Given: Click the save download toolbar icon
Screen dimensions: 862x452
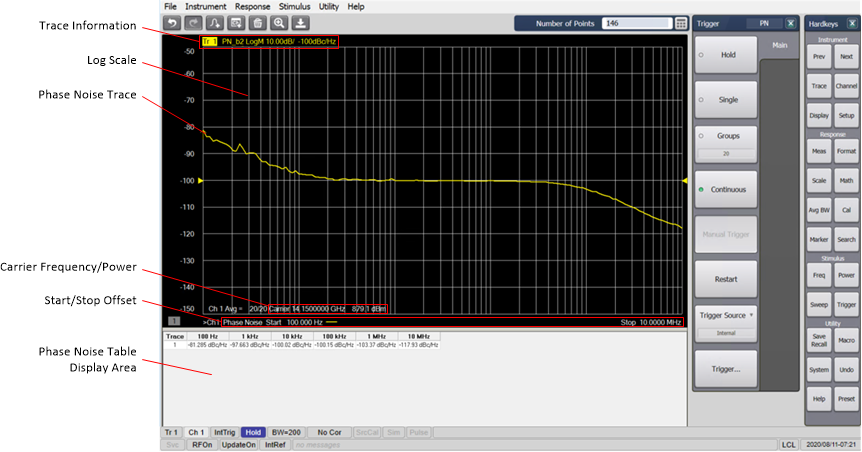Looking at the screenshot, I should point(300,23).
